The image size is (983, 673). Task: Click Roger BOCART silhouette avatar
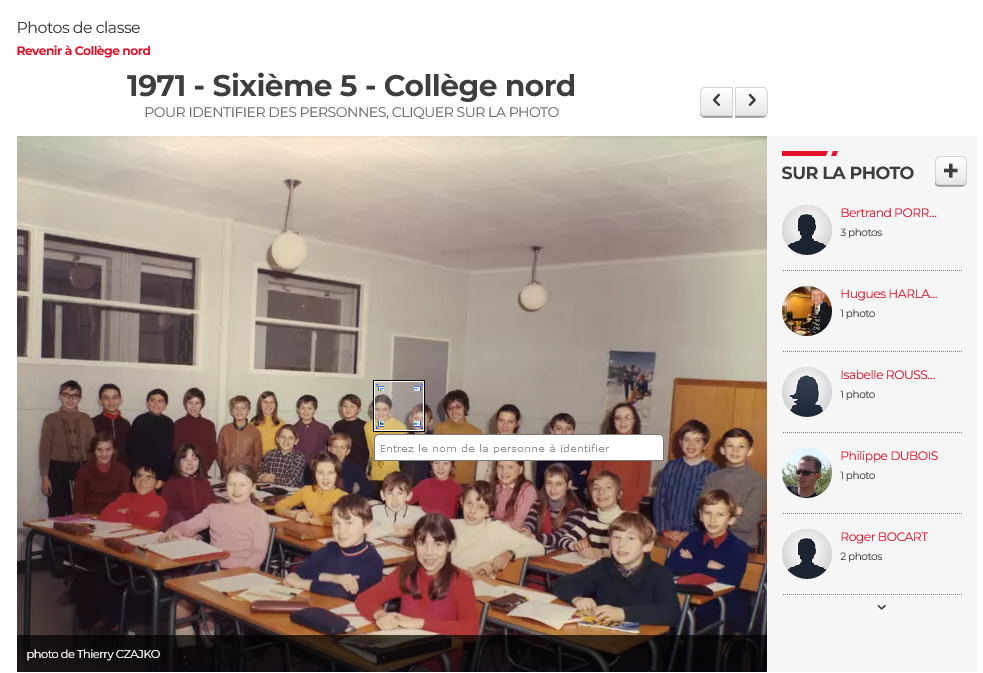pyautogui.click(x=807, y=554)
